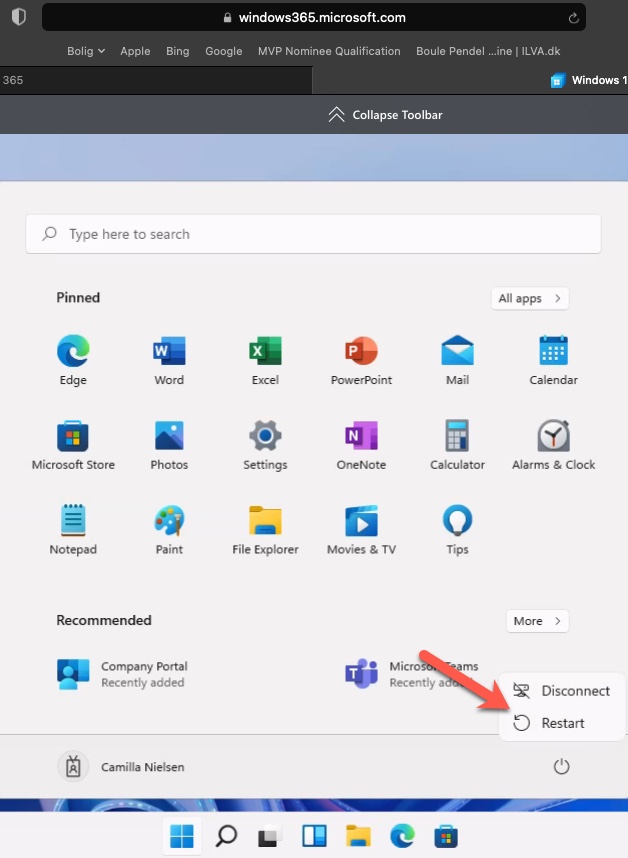Open Widgets from the taskbar
Screen dimensions: 628x858
pyautogui.click(x=314, y=836)
